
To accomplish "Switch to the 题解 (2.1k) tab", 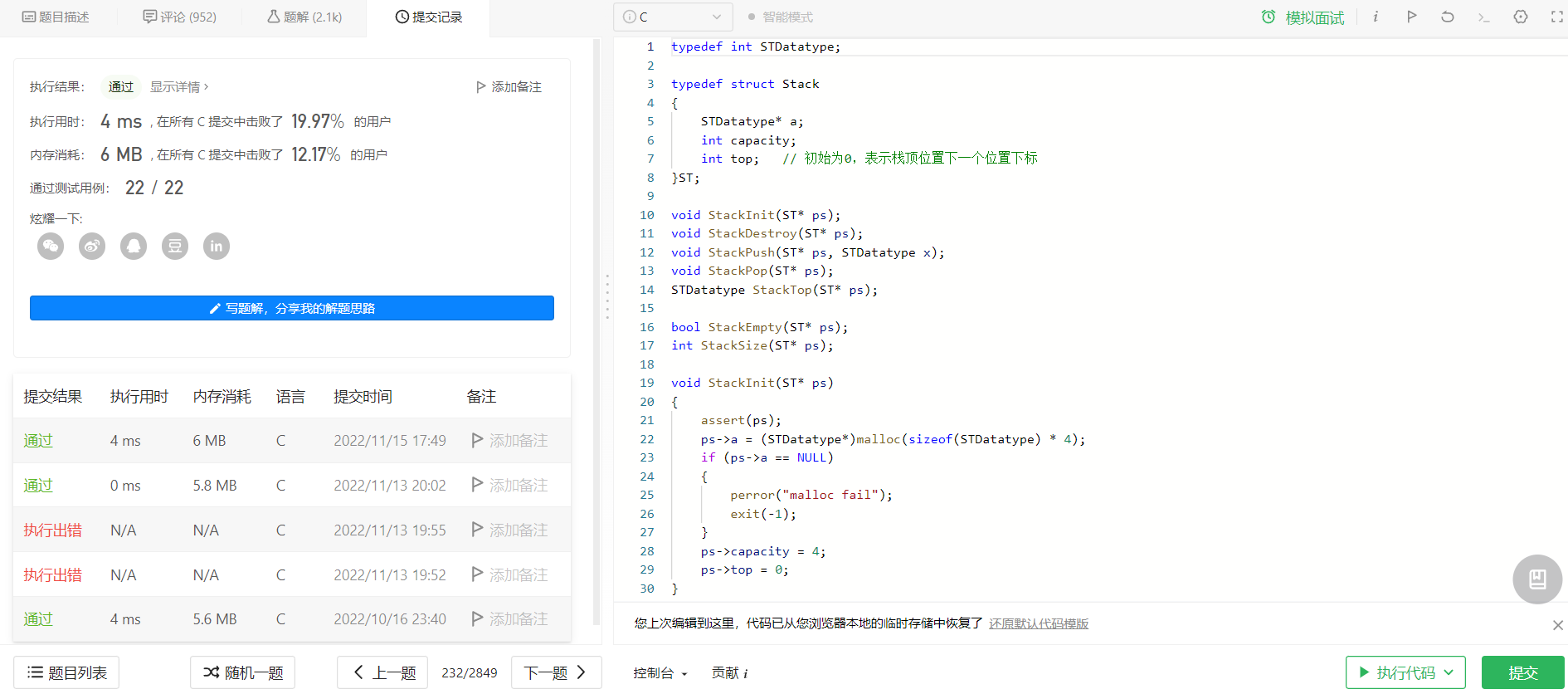I will coord(304,17).
